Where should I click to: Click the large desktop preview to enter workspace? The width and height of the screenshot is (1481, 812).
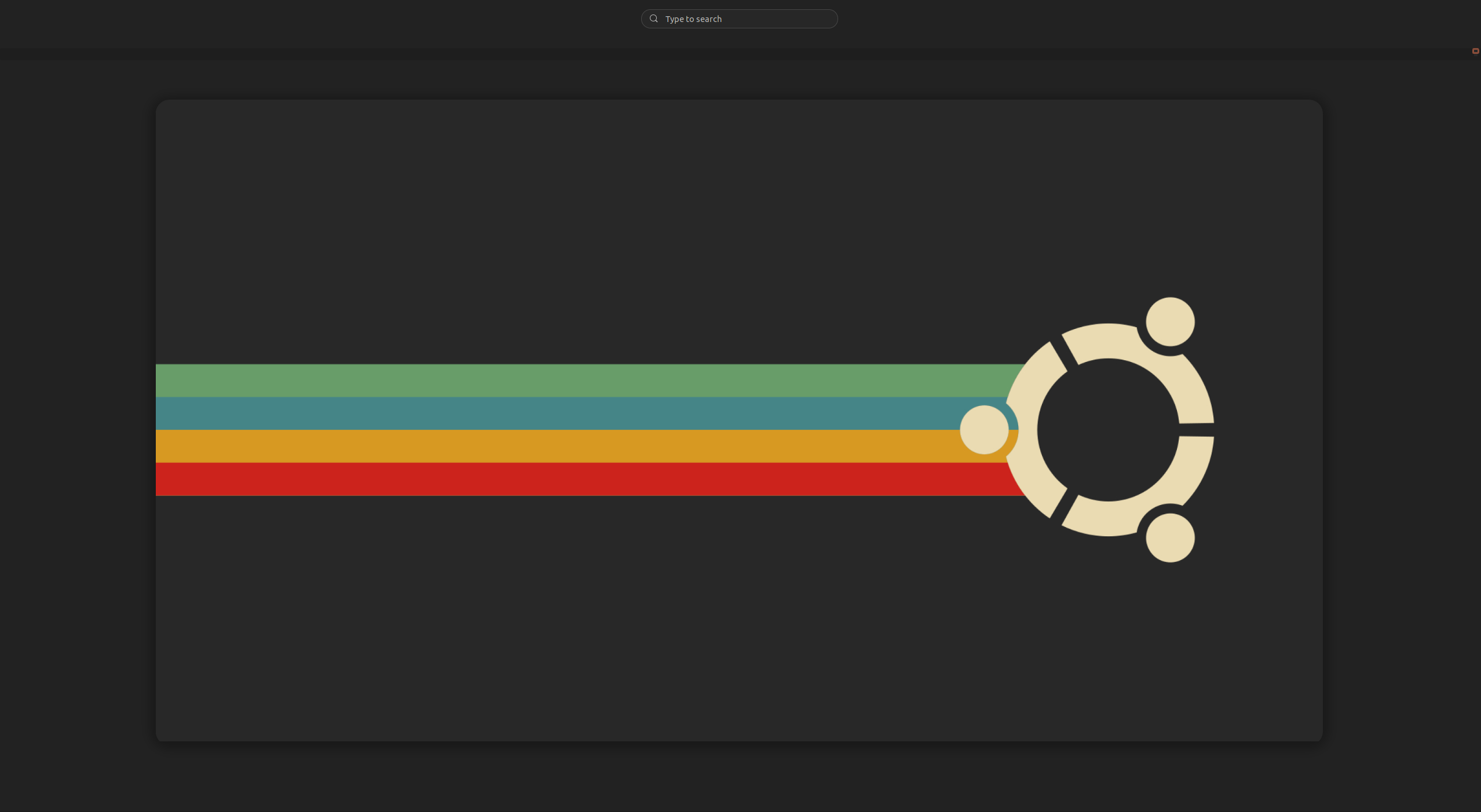738,420
